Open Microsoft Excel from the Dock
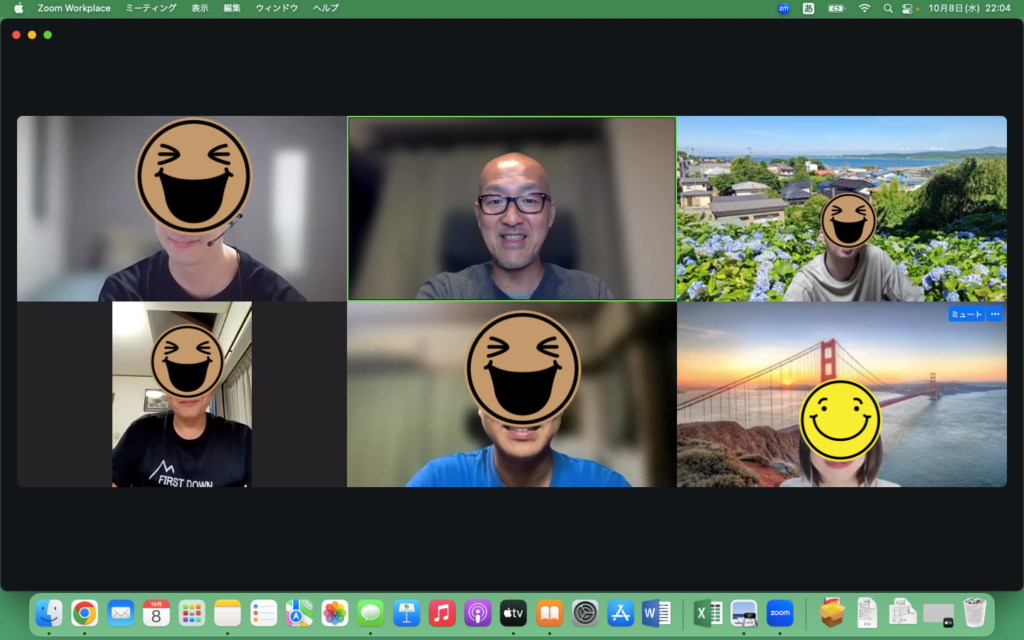Screen dimensions: 1024x640 tap(708, 612)
